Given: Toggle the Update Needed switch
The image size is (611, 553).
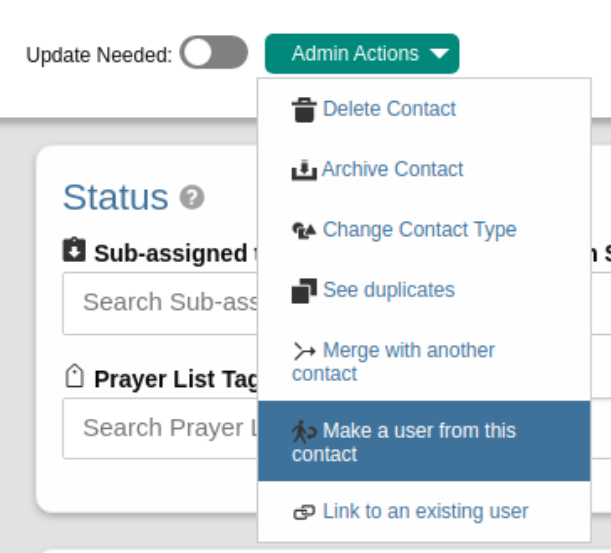Looking at the screenshot, I should coord(214,52).
